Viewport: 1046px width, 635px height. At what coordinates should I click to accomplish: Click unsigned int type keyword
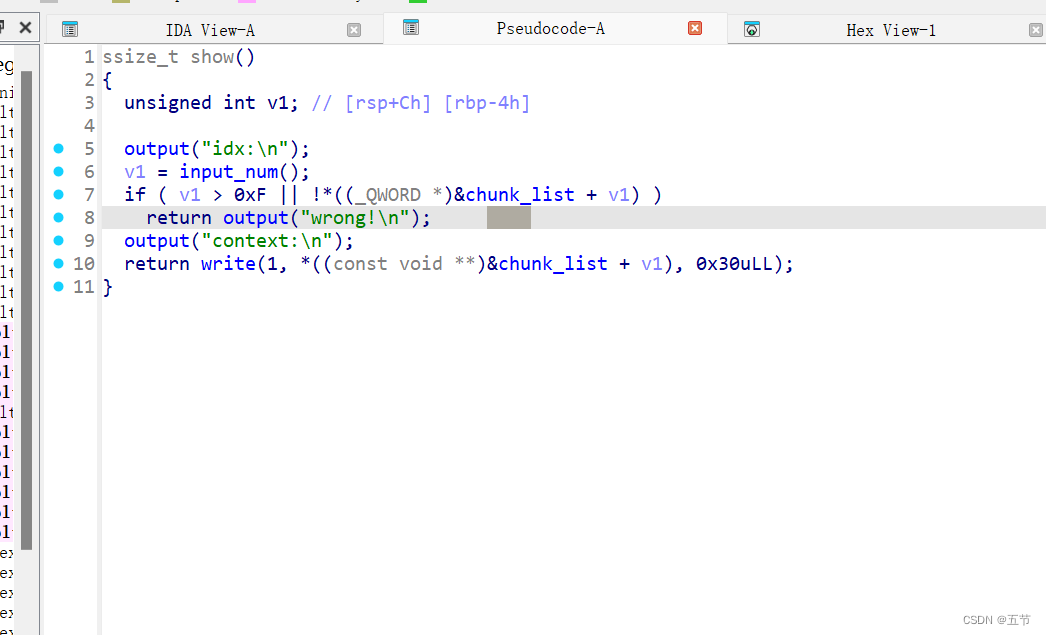[189, 103]
